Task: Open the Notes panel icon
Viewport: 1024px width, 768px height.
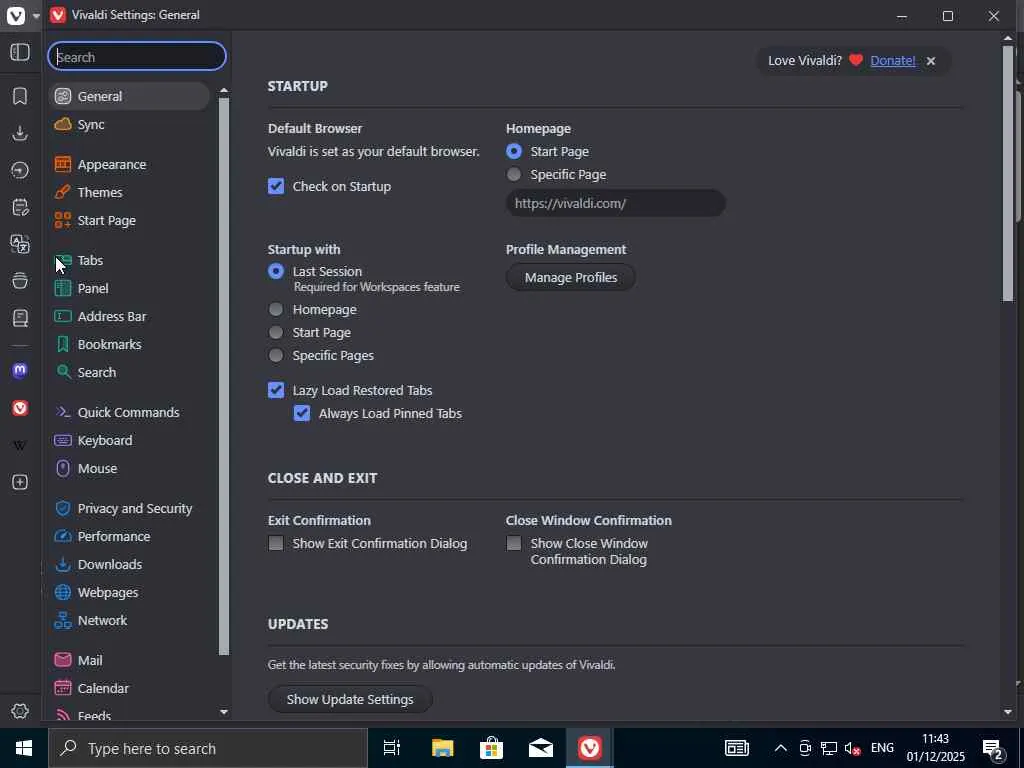Action: pos(20,208)
